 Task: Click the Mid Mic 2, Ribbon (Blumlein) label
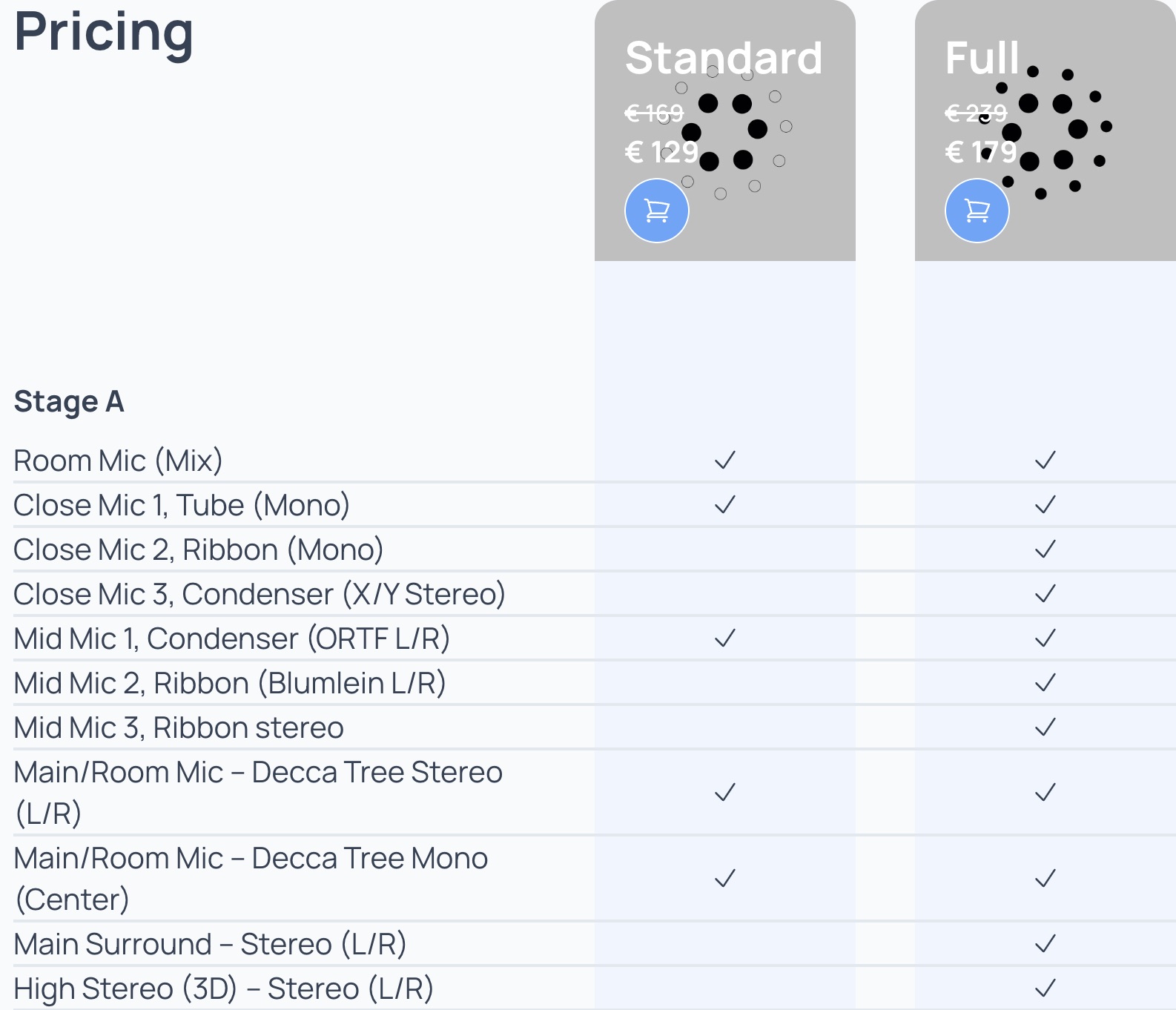[x=230, y=683]
